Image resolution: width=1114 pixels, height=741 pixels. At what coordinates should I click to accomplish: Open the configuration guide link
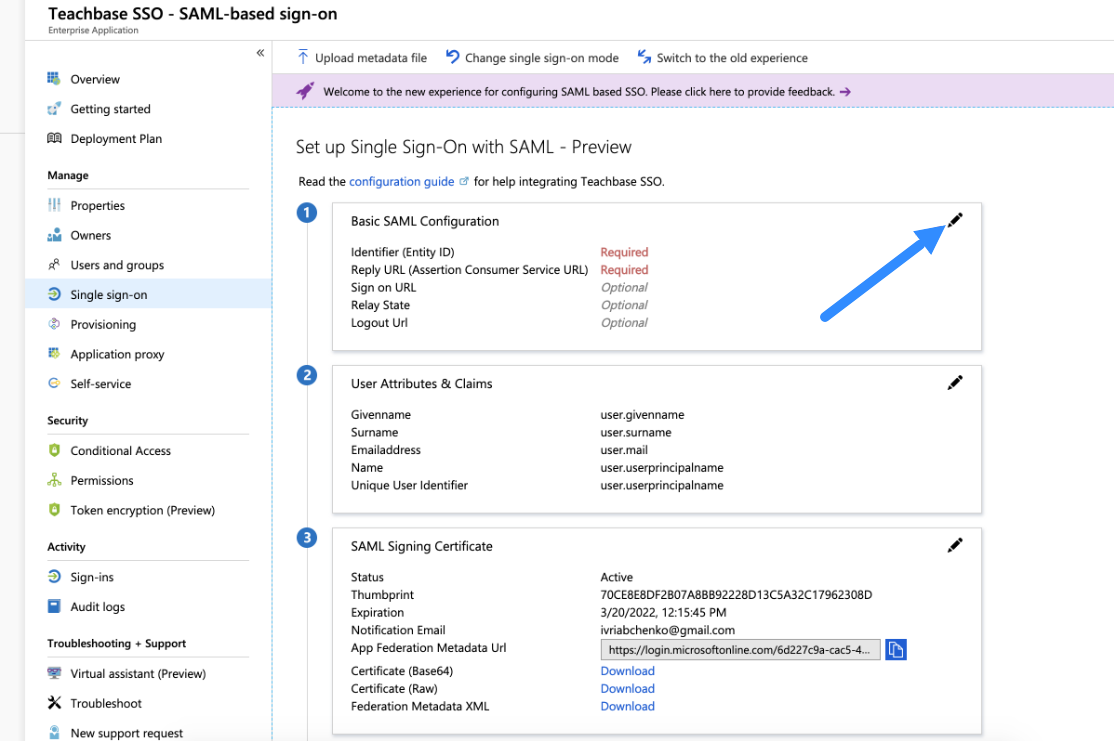coord(401,181)
